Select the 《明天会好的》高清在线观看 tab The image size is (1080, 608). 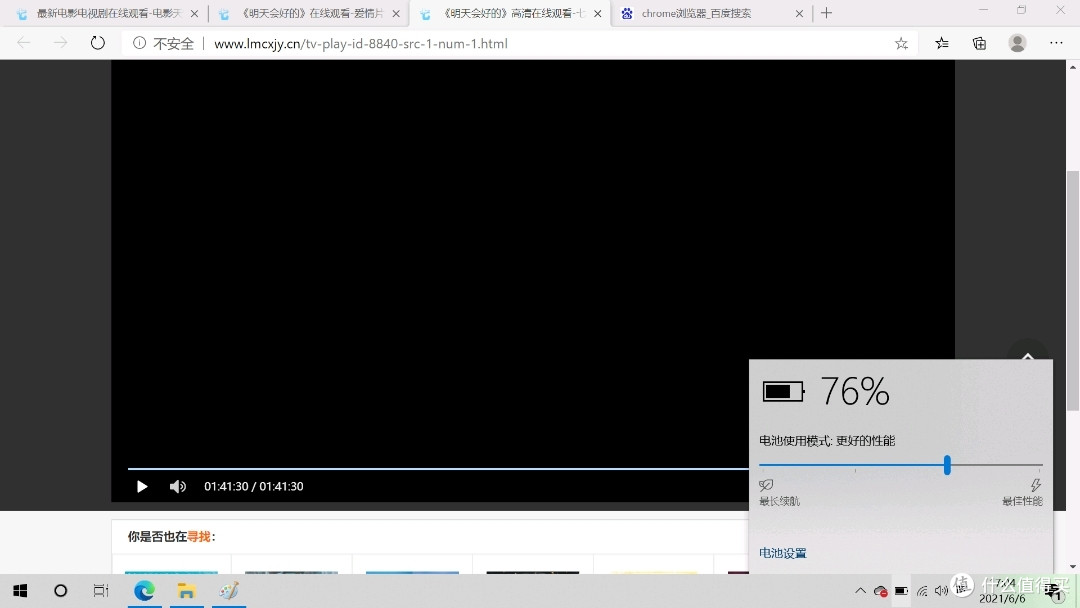[x=510, y=13]
